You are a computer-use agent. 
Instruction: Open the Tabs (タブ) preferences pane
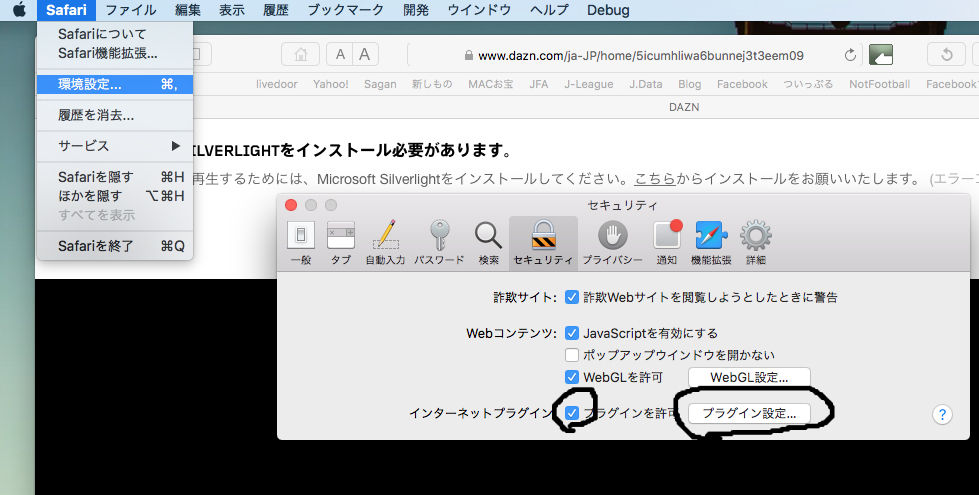pyautogui.click(x=340, y=243)
